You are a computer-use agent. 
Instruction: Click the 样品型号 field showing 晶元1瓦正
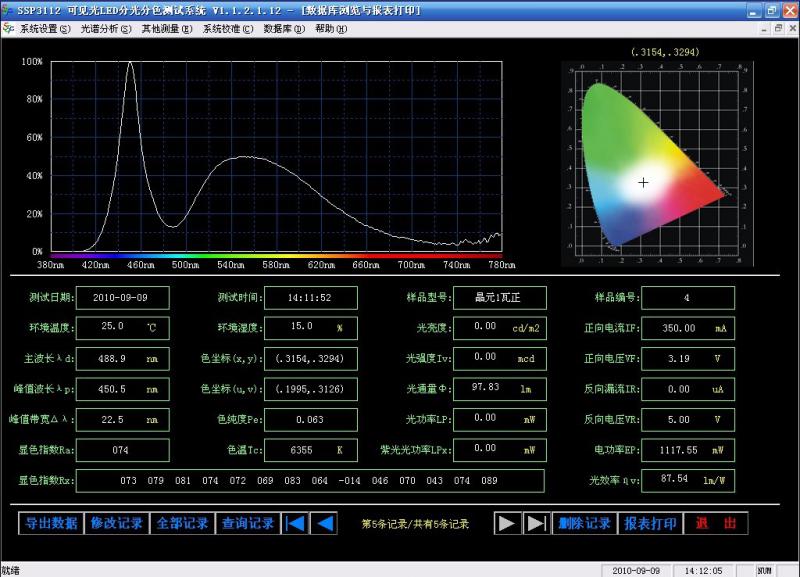[x=498, y=298]
